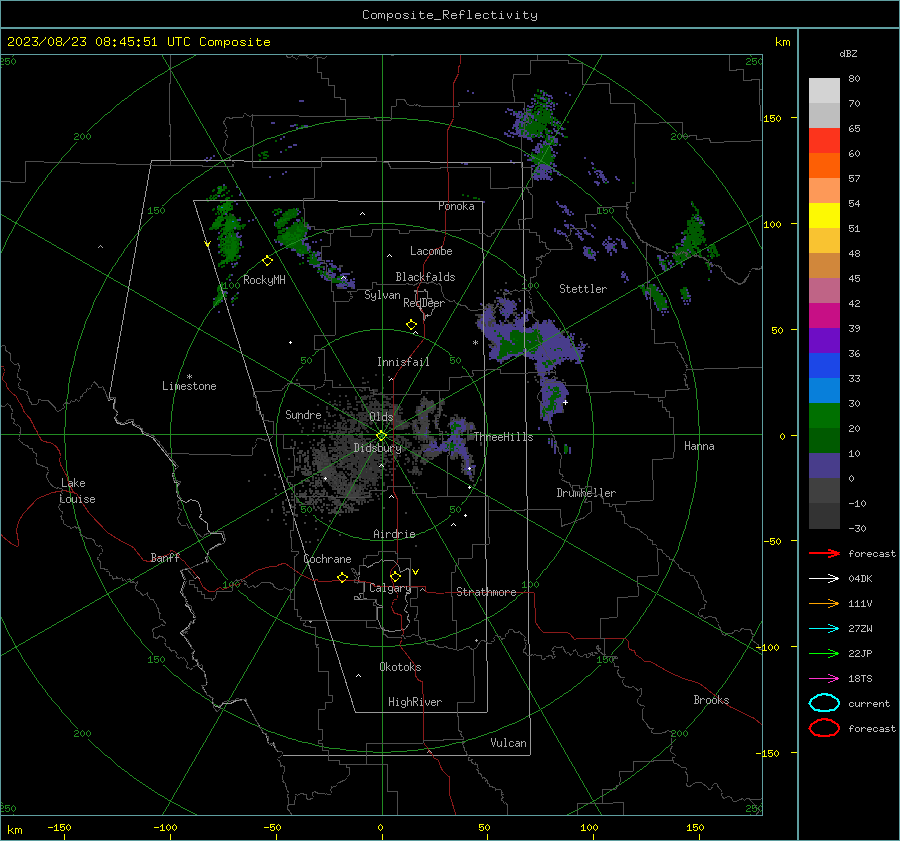Click the white 04DK arrow in the legend

tap(824, 579)
